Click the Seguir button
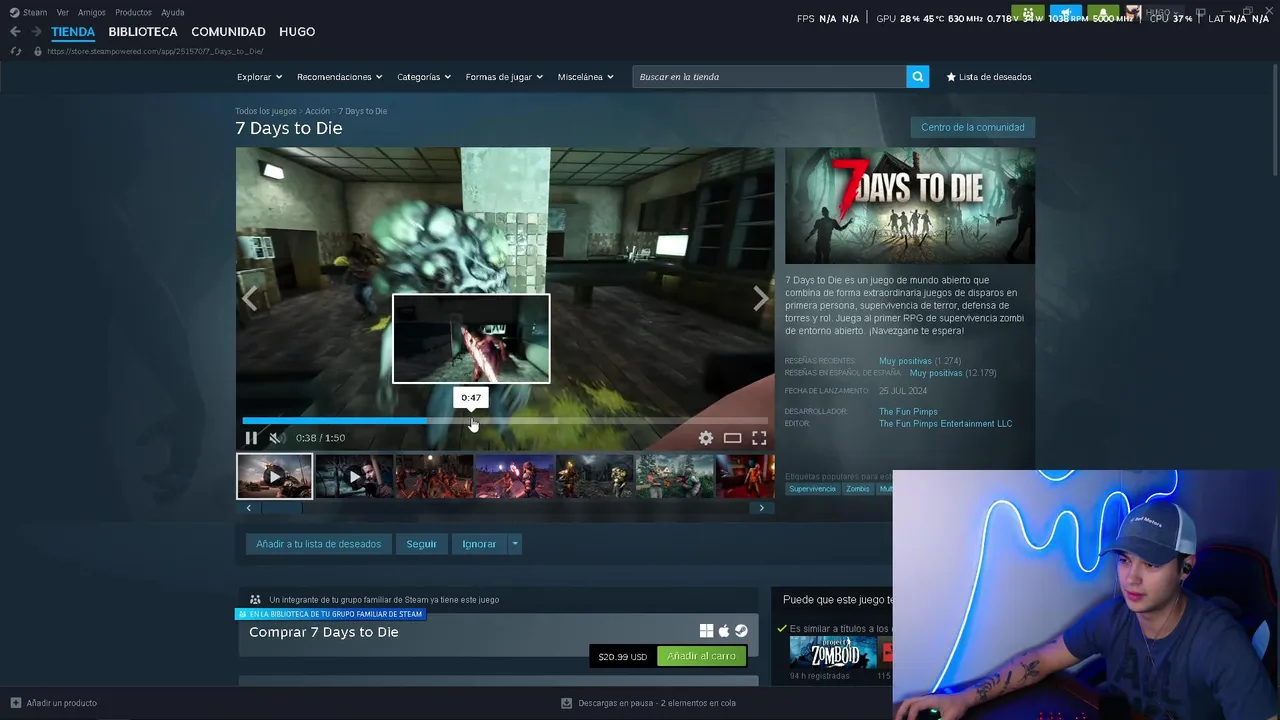 click(x=421, y=544)
